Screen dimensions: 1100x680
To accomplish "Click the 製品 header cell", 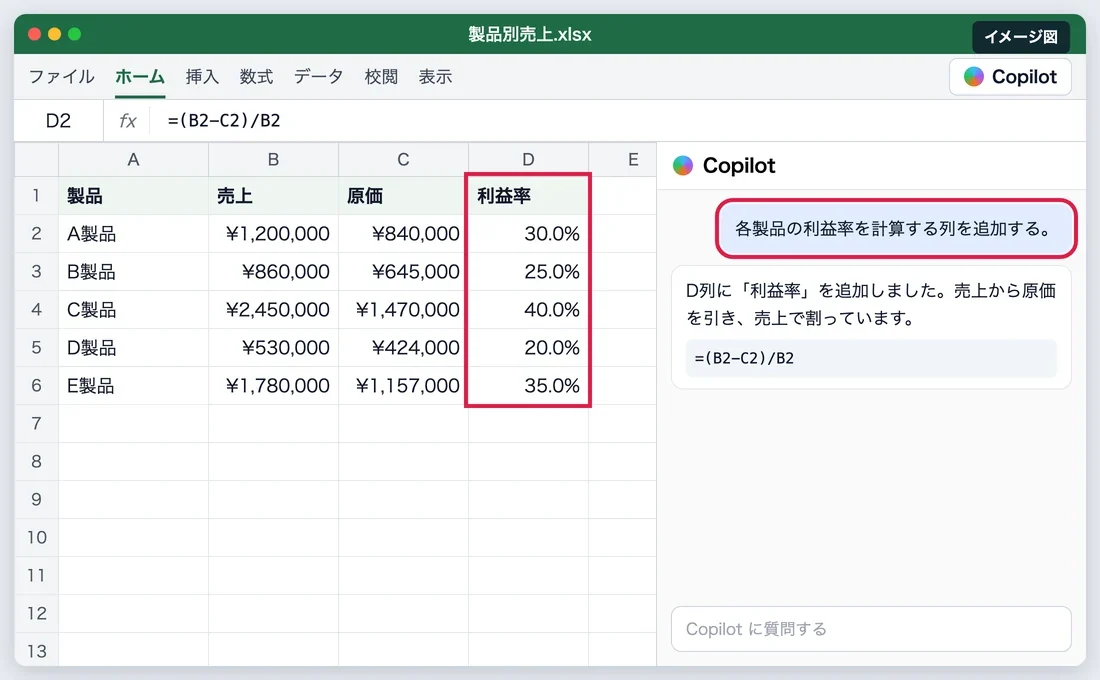I will tap(133, 195).
